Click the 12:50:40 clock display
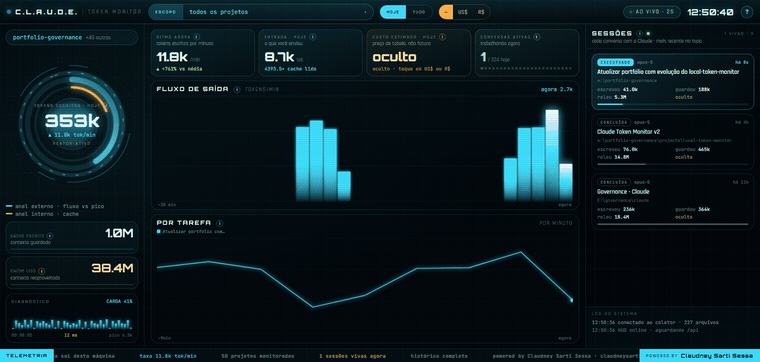Viewport: 760px width, 362px height. tap(710, 13)
